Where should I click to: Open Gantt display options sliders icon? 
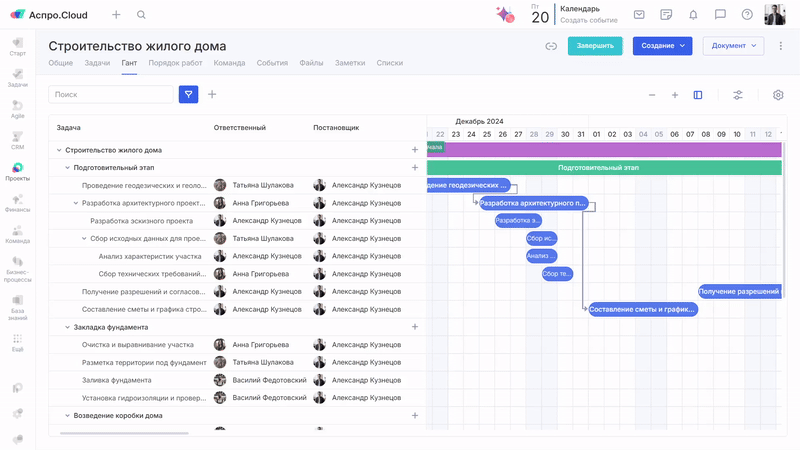pyautogui.click(x=738, y=95)
